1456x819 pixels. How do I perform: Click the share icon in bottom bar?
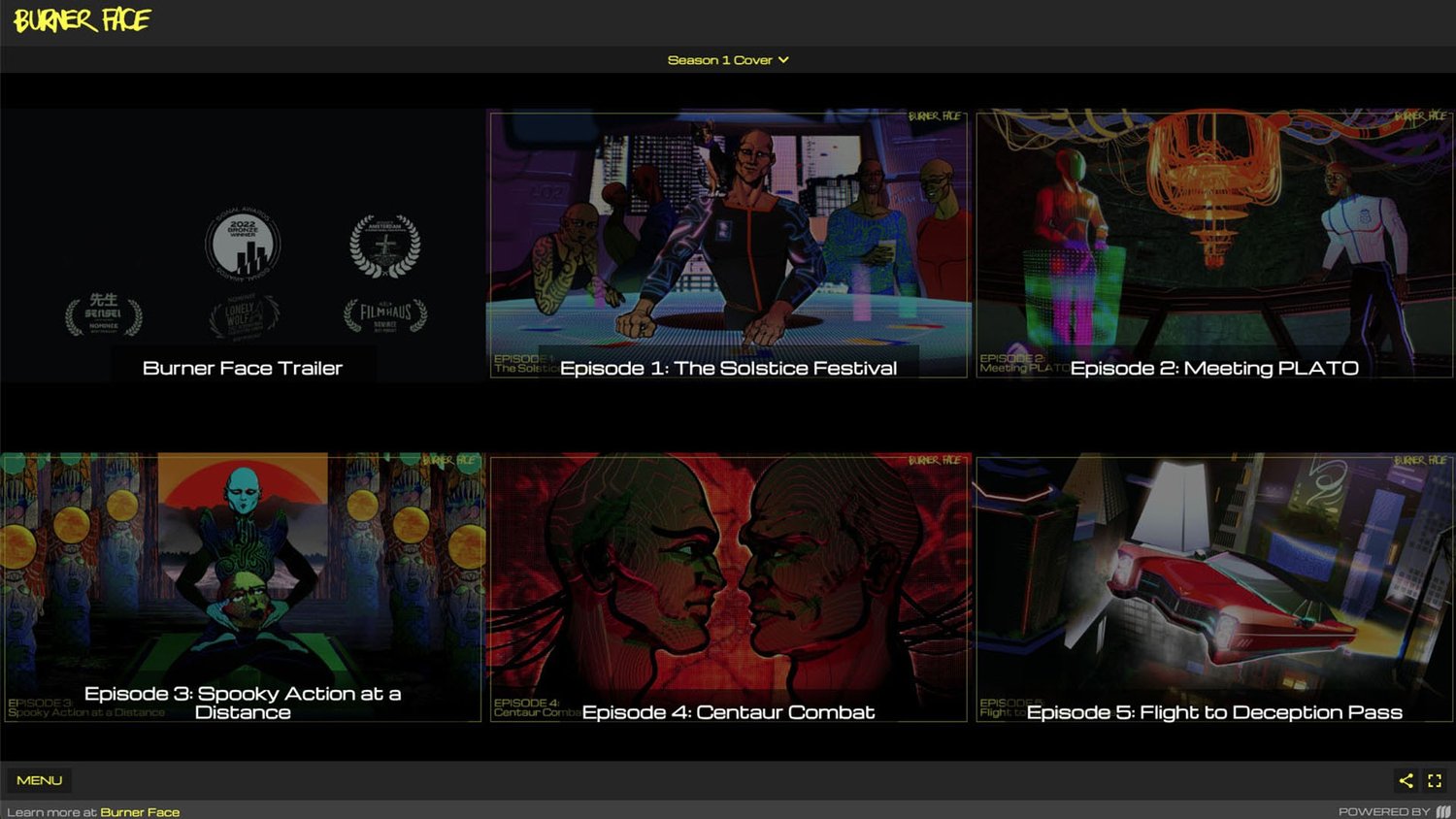pyautogui.click(x=1406, y=780)
